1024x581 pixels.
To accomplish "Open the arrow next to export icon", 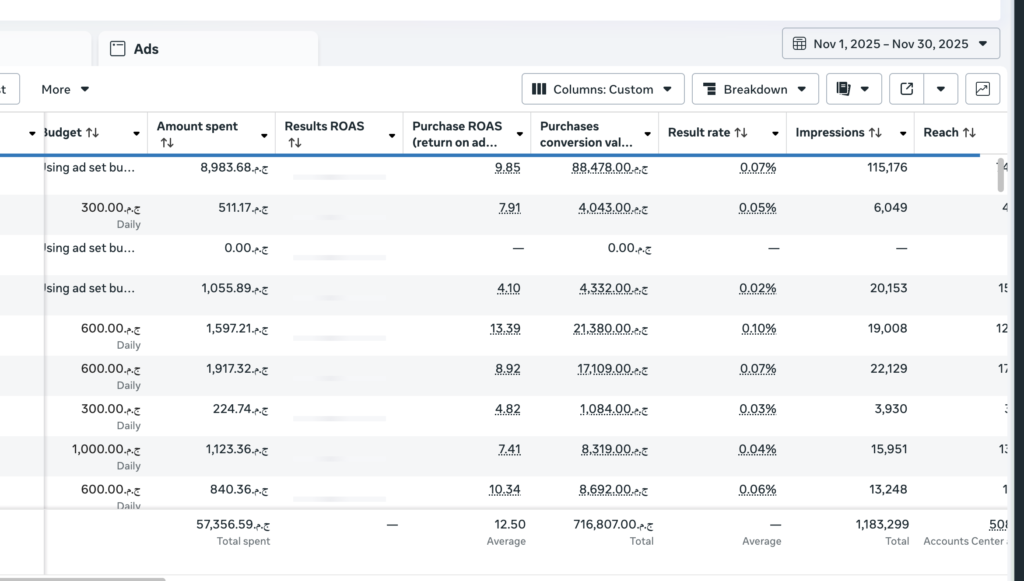I will tap(940, 89).
